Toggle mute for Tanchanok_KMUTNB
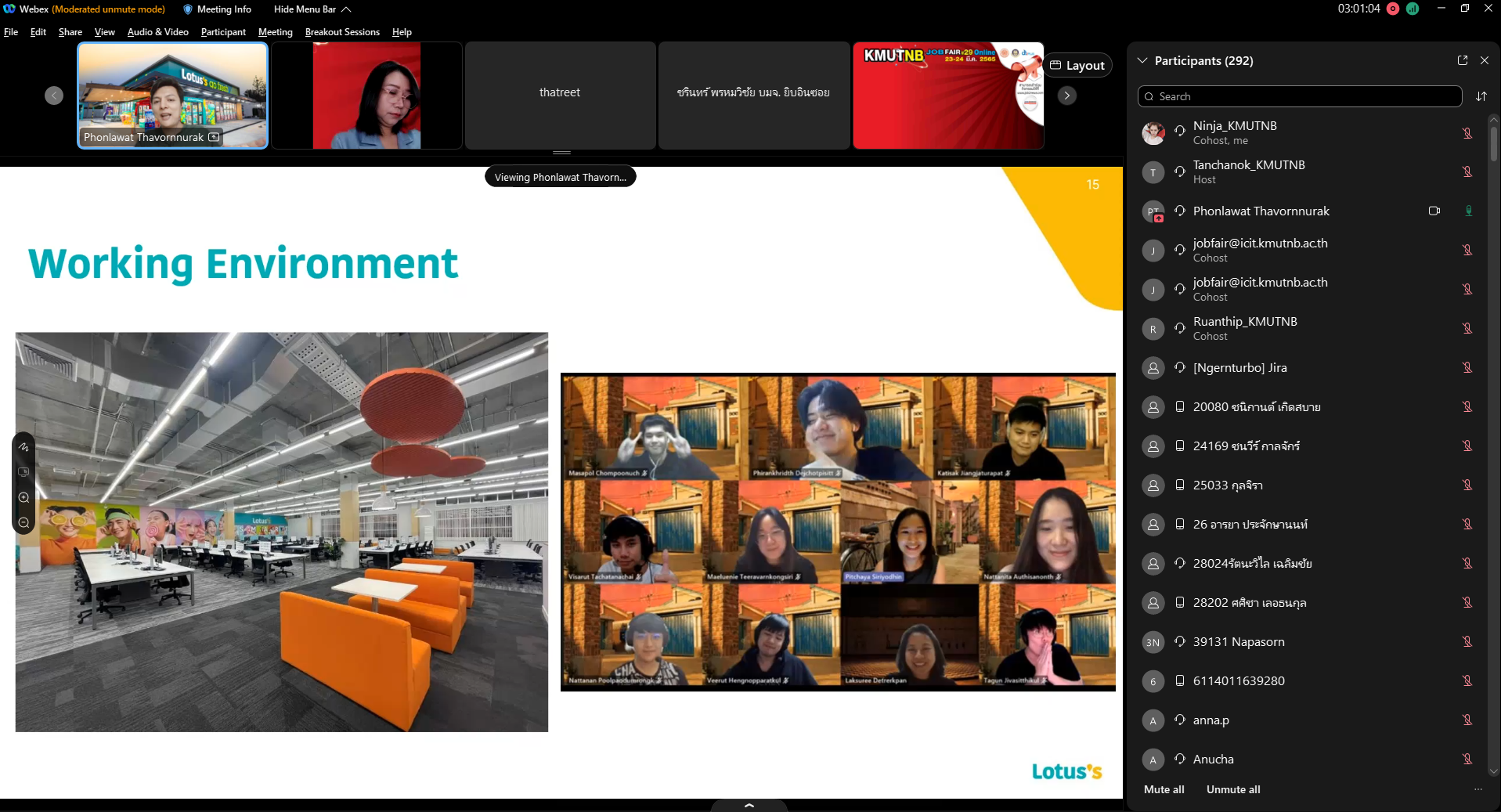Image resolution: width=1501 pixels, height=812 pixels. 1468,171
